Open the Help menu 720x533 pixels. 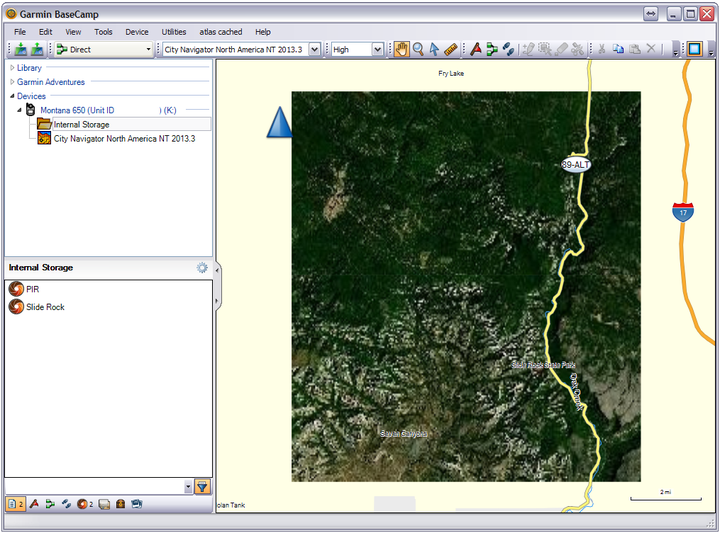(x=263, y=32)
